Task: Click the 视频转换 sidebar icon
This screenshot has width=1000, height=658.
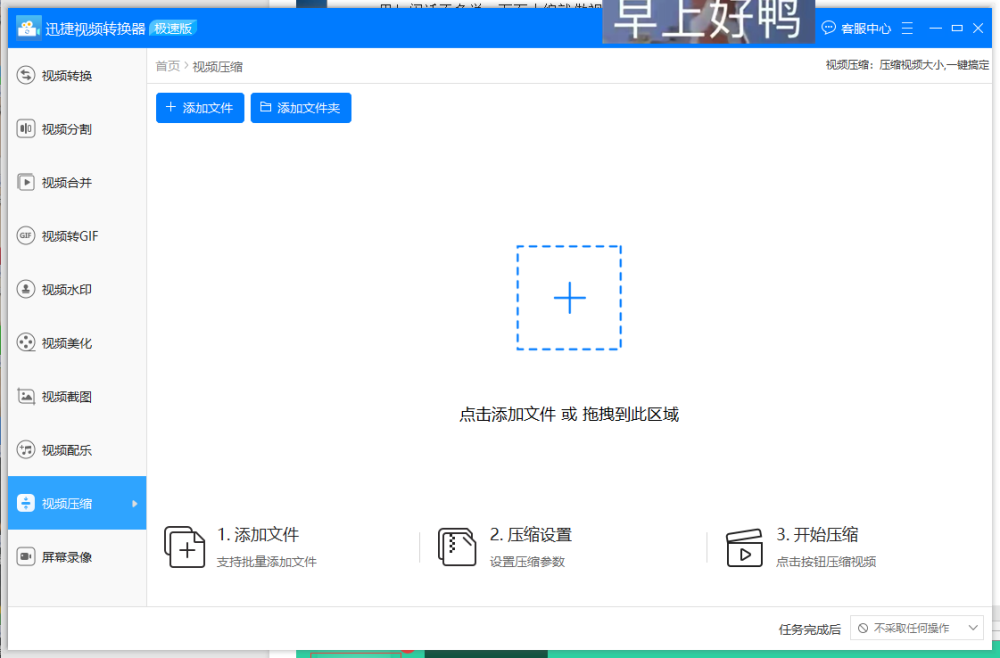Action: point(27,76)
